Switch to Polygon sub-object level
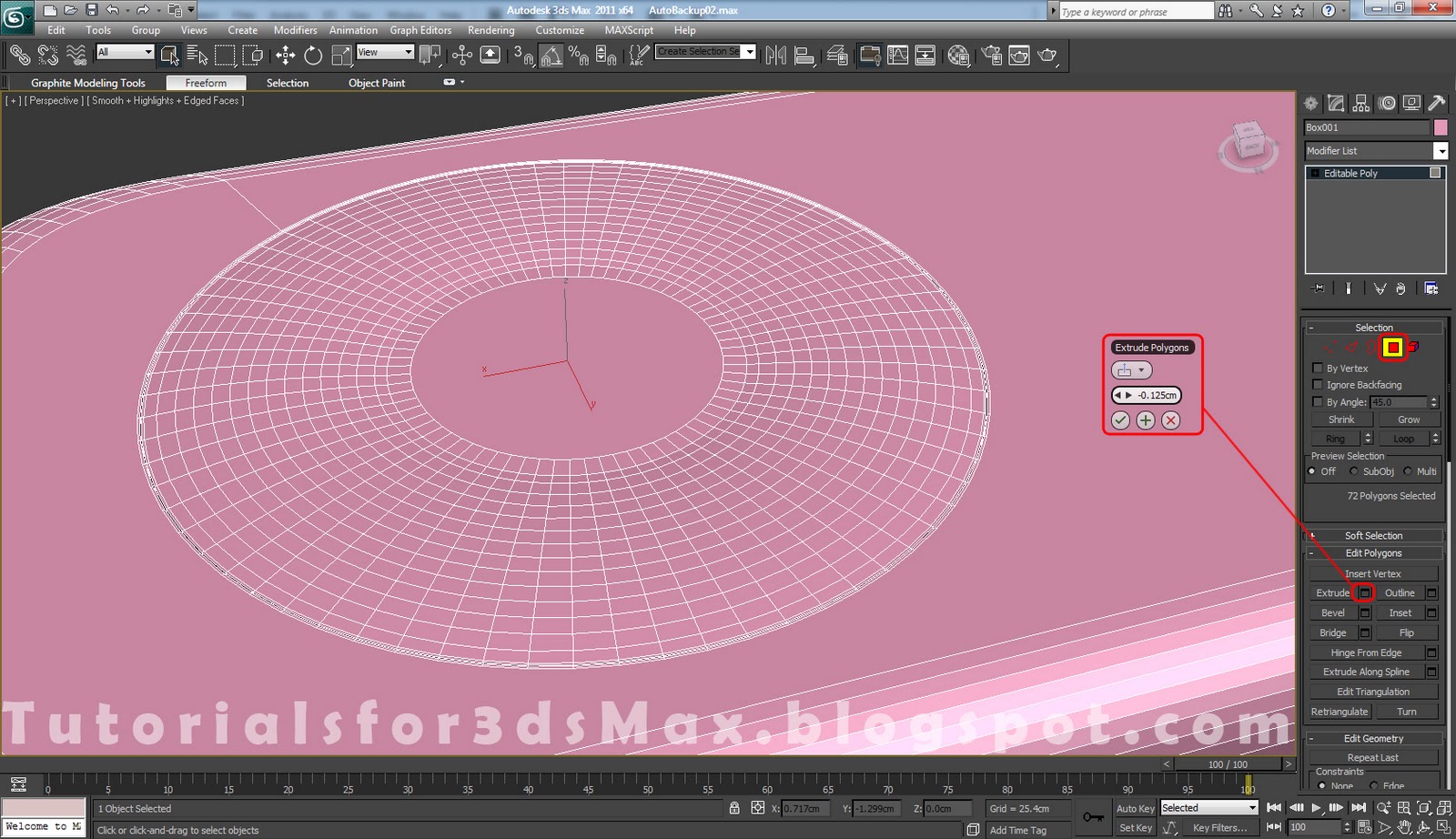Screen dimensions: 1456x839 [x=1392, y=347]
